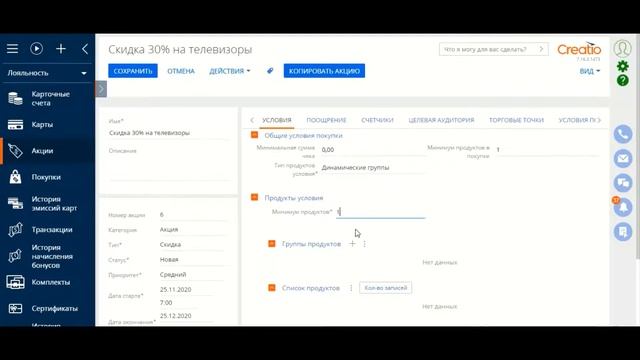Screen dimensions: 640x360
Task: Click the tag icon in toolbar
Action: 270,71
